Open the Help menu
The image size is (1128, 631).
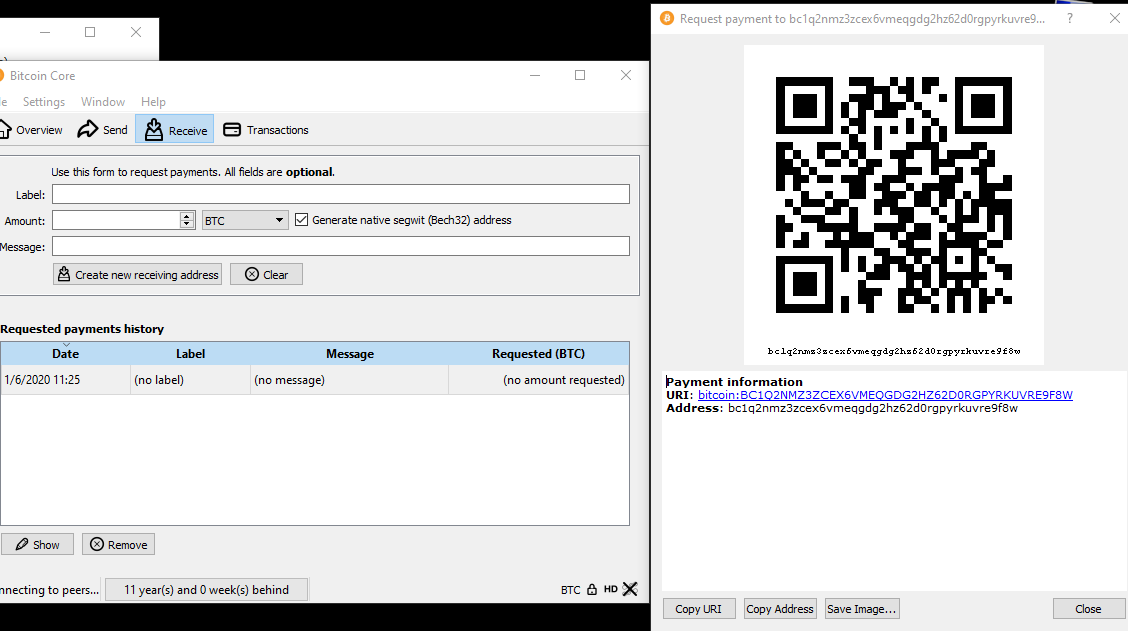pyautogui.click(x=153, y=101)
